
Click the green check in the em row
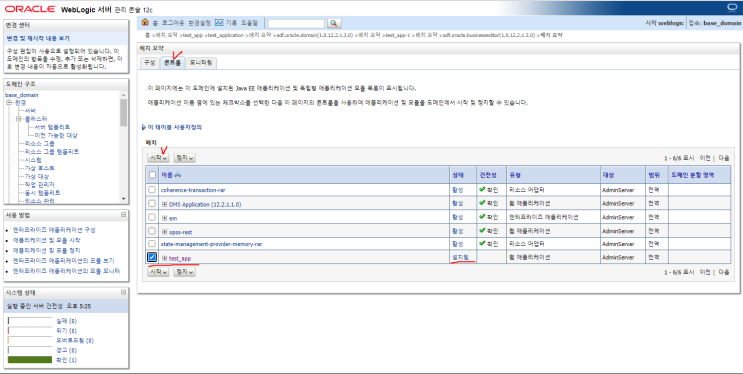[482, 217]
